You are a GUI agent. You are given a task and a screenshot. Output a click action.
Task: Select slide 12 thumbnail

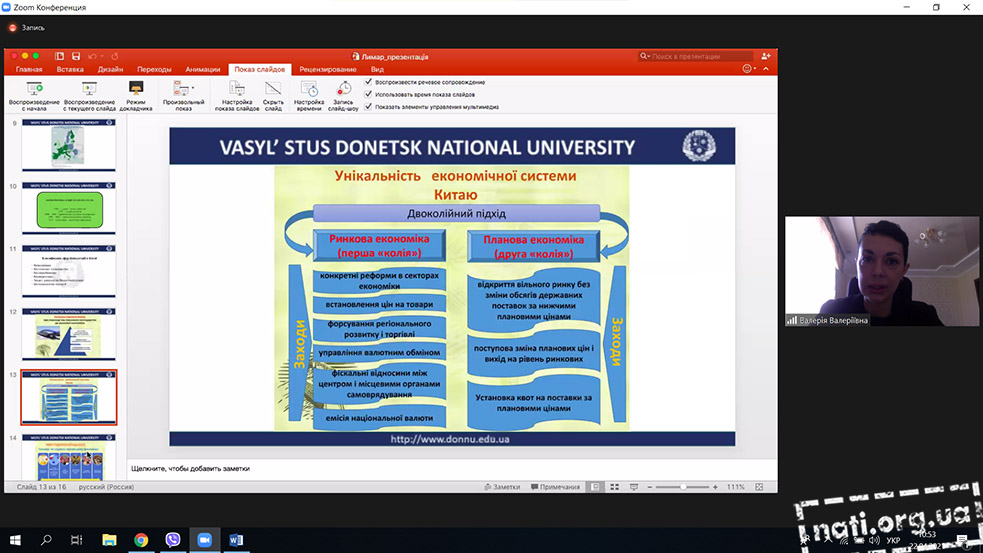coord(69,334)
